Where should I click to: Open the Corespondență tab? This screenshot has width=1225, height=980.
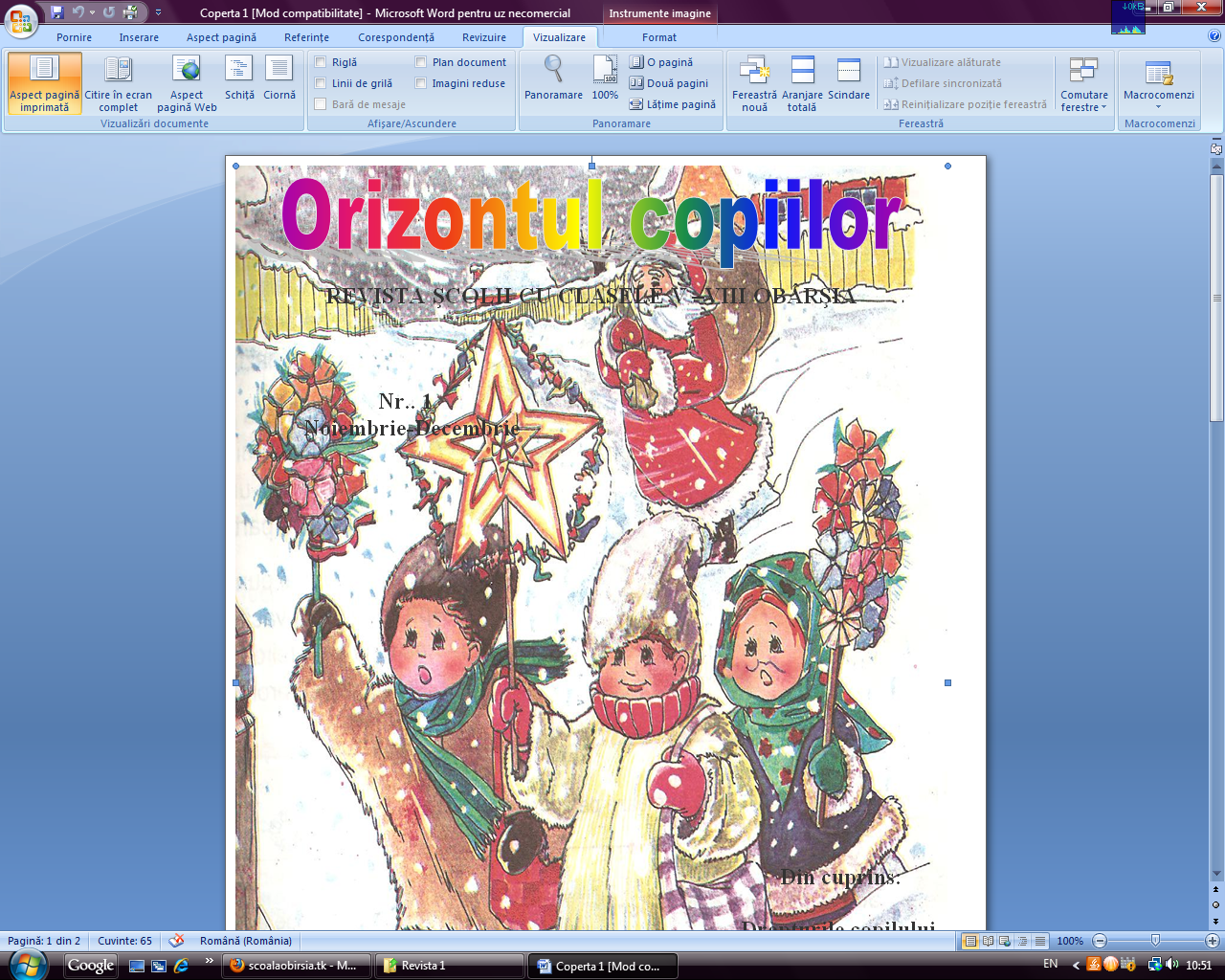396,37
